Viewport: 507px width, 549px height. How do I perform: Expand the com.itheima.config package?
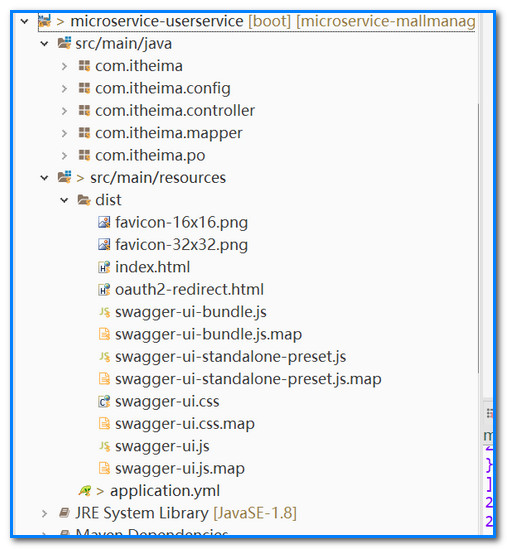64,89
